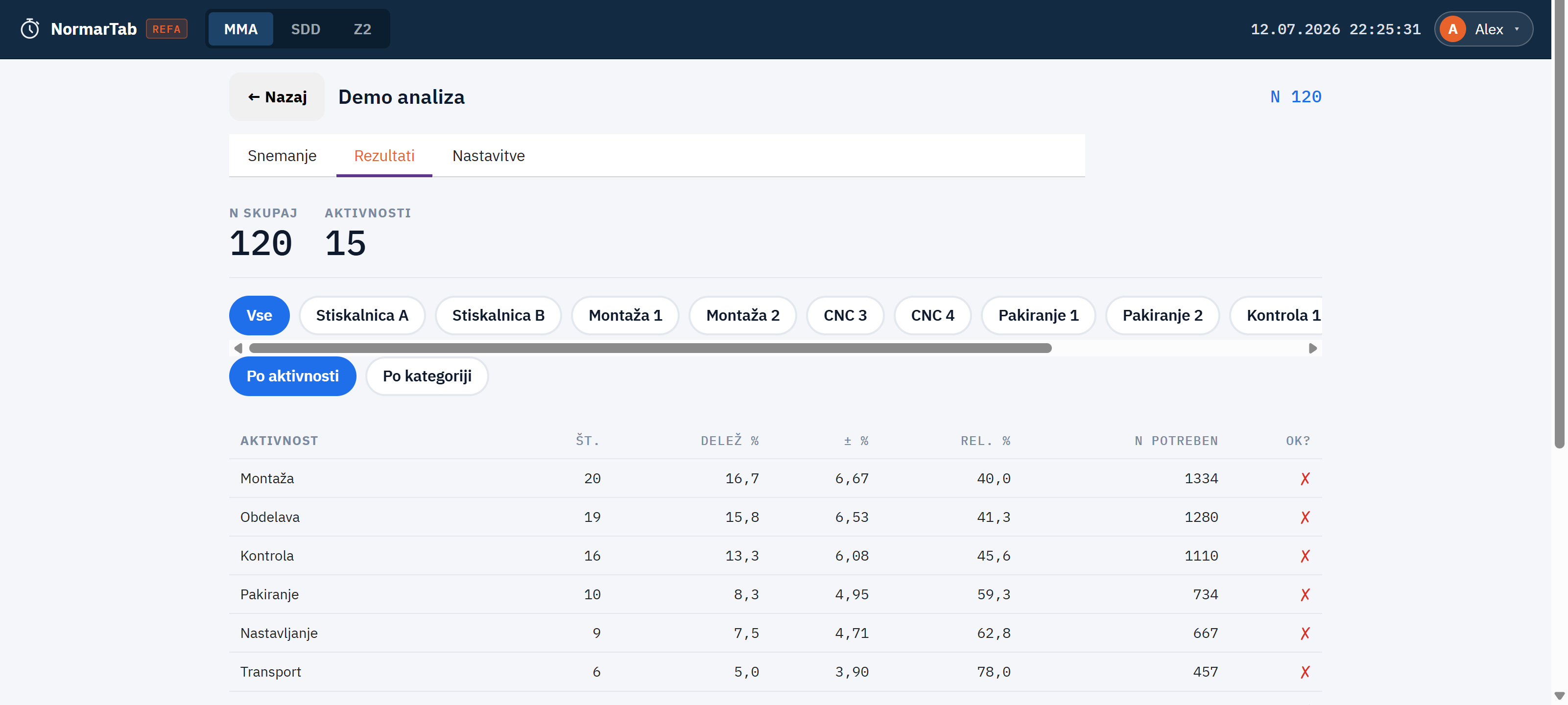Click the red X for Nastavljanje row
The height and width of the screenshot is (705, 1568).
[x=1305, y=633]
